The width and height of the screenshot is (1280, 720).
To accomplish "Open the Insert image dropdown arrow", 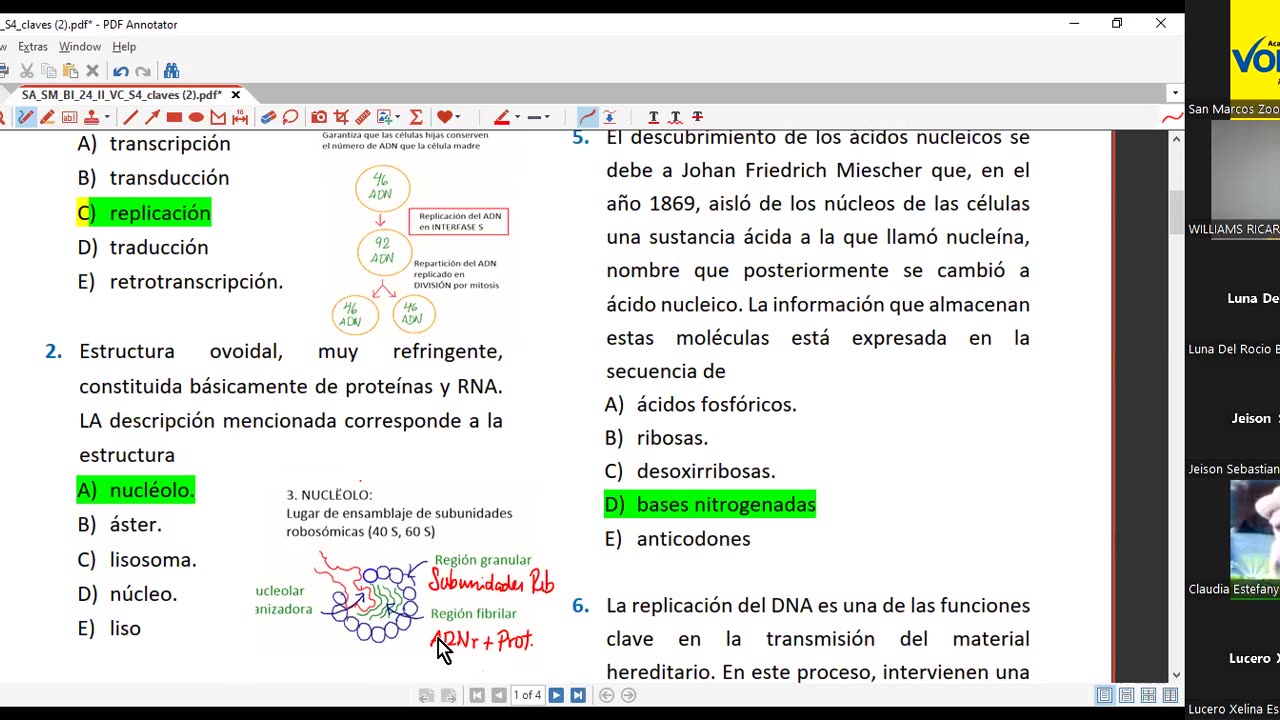I will [398, 117].
